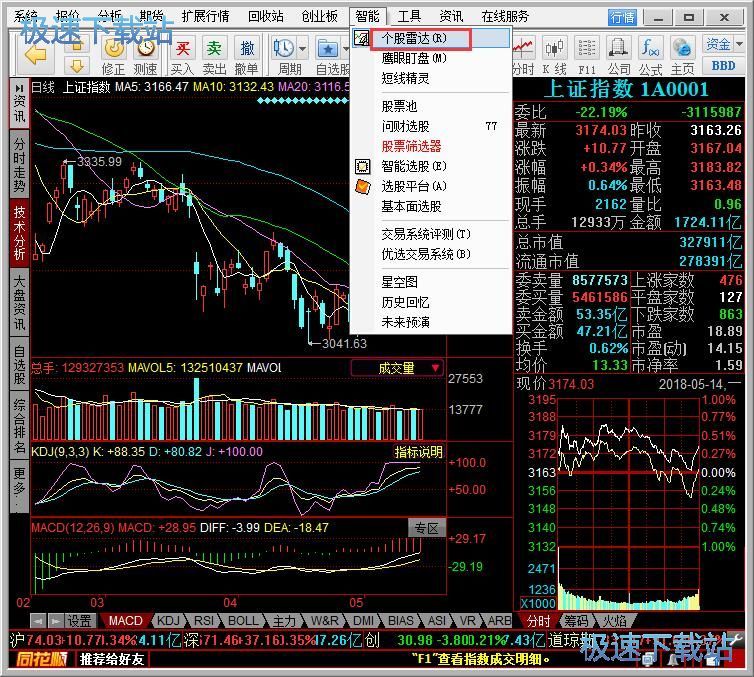This screenshot has height=677, width=754.
Task: Switch to the KDJ indicator tab
Action: click(169, 621)
